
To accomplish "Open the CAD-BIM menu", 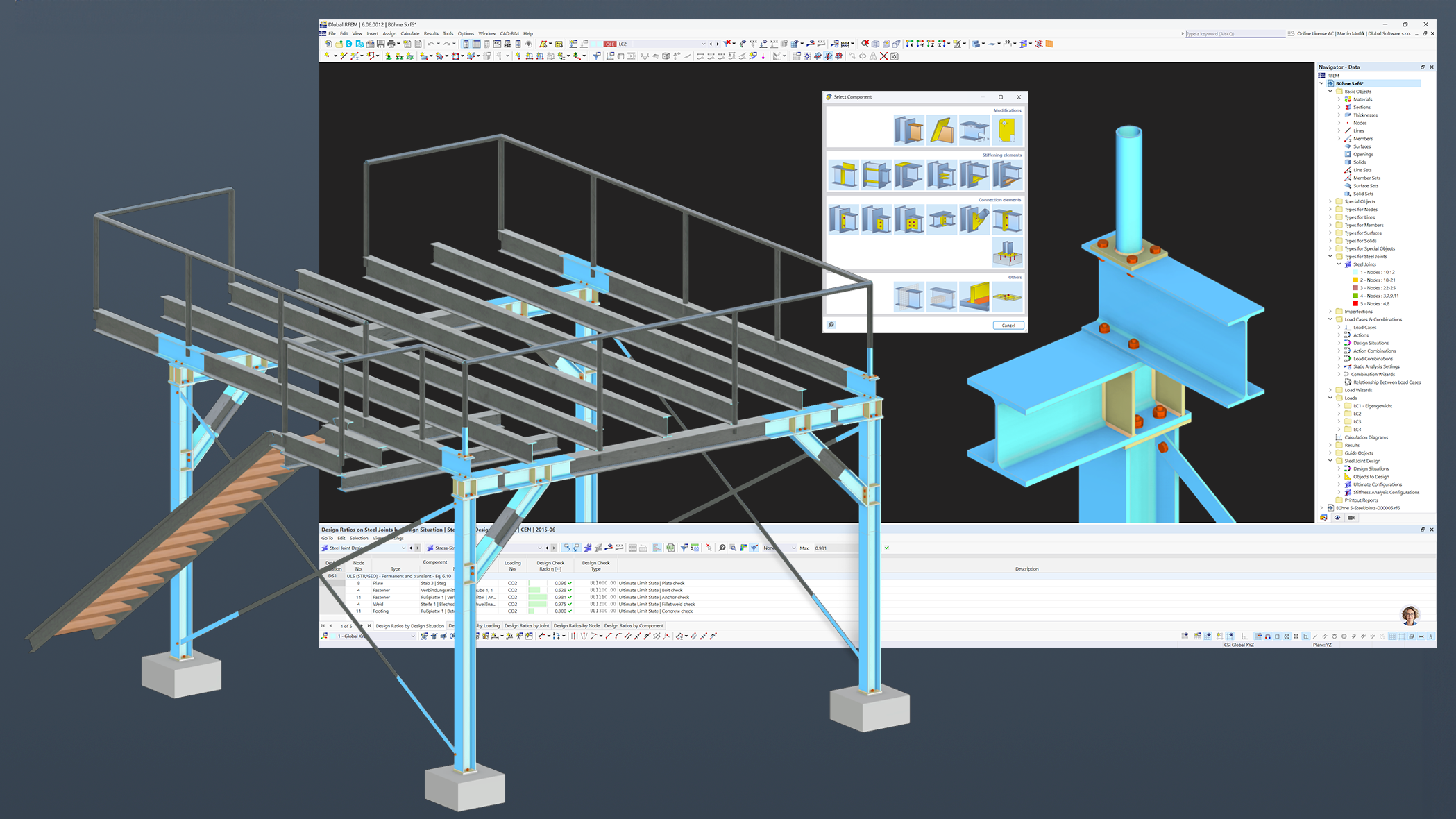I will pos(509,33).
